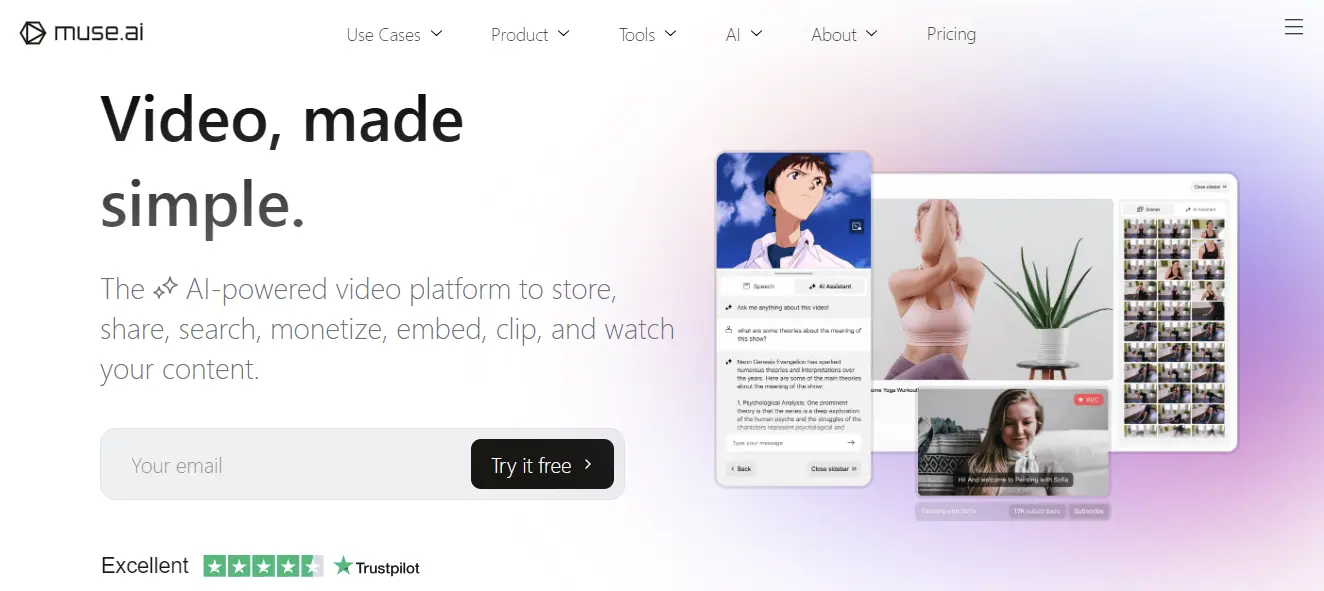Expand the Use Cases dropdown

(x=394, y=34)
